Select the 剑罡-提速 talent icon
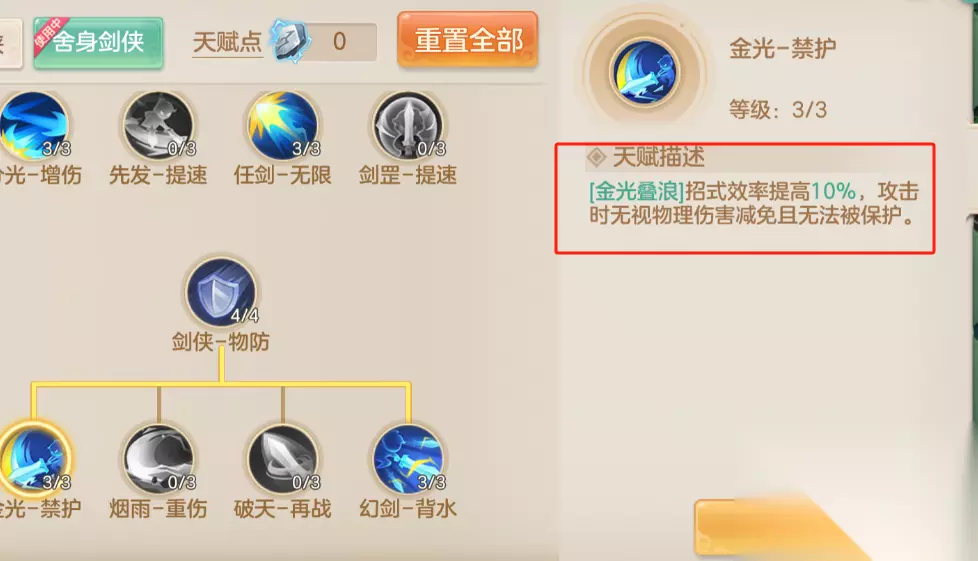The height and width of the screenshot is (561, 978). 408,127
